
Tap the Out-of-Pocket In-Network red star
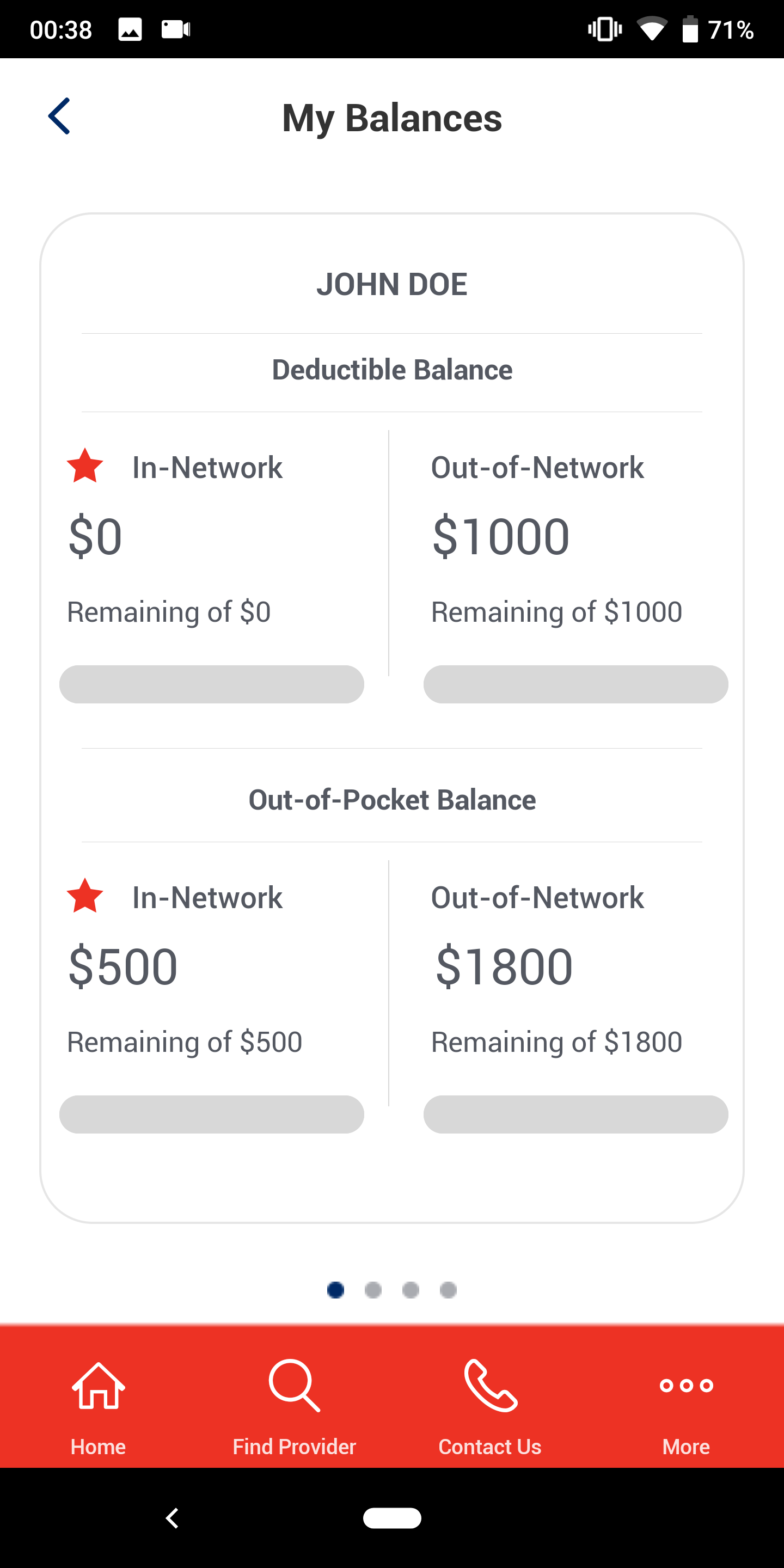tap(85, 896)
